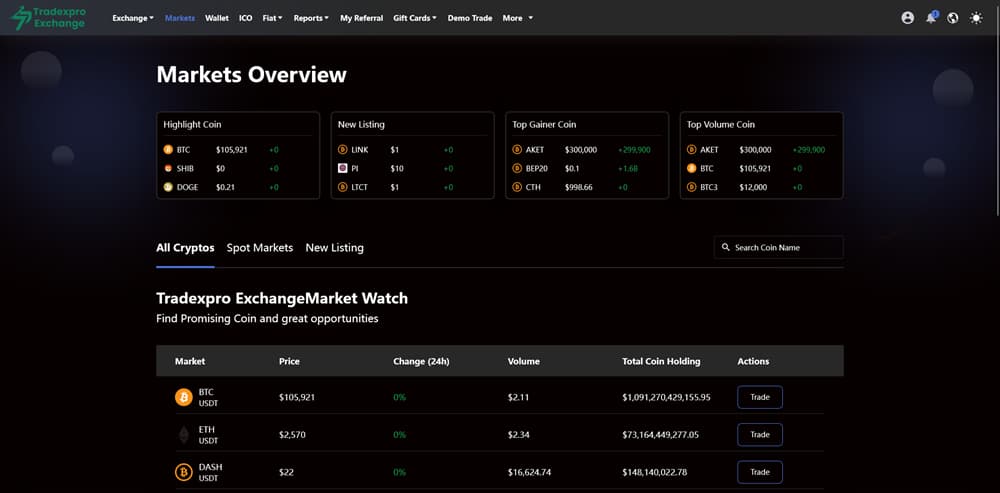The height and width of the screenshot is (493, 1000).
Task: Click the Total Coin Holding column header
Action: 661,361
